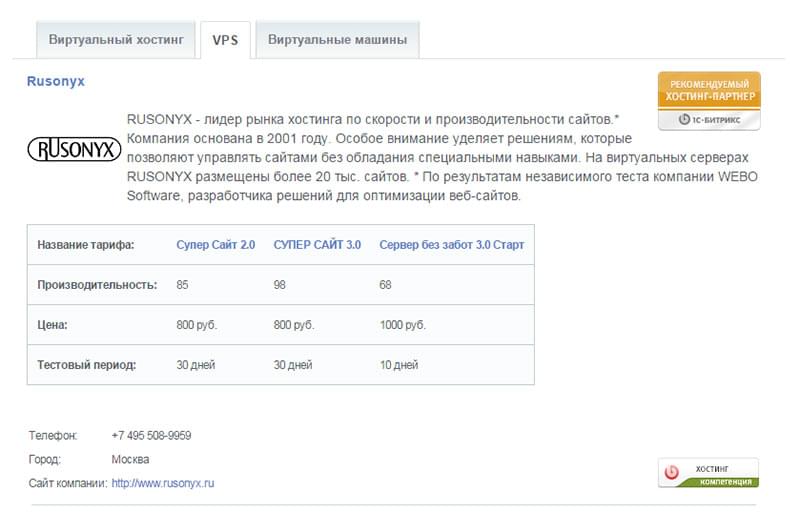Image resolution: width=800 pixels, height=512 pixels.
Task: Open the СУПЕР САЙТ 3.0 tariff link
Action: coord(317,245)
